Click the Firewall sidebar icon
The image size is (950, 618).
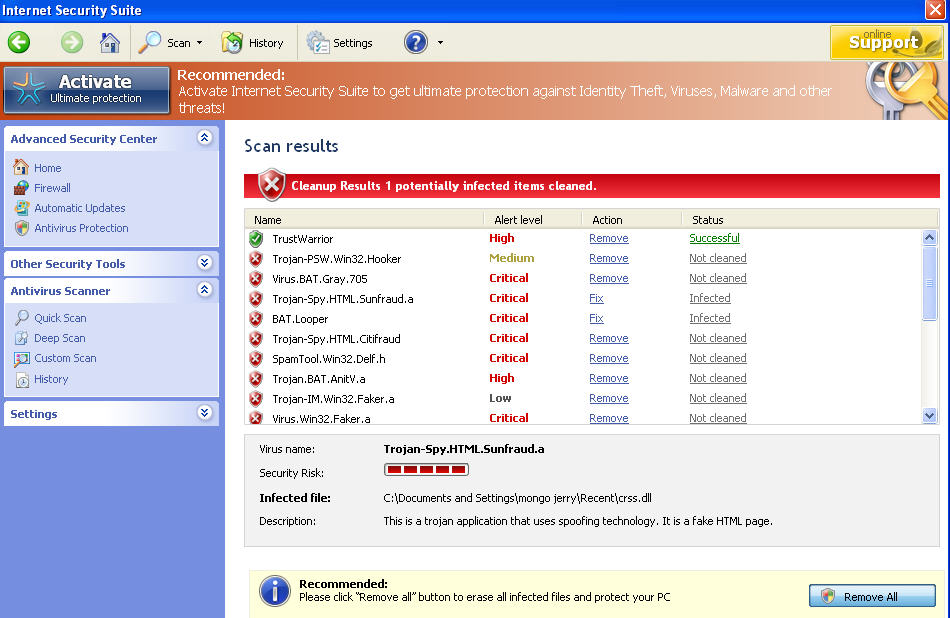[21, 187]
